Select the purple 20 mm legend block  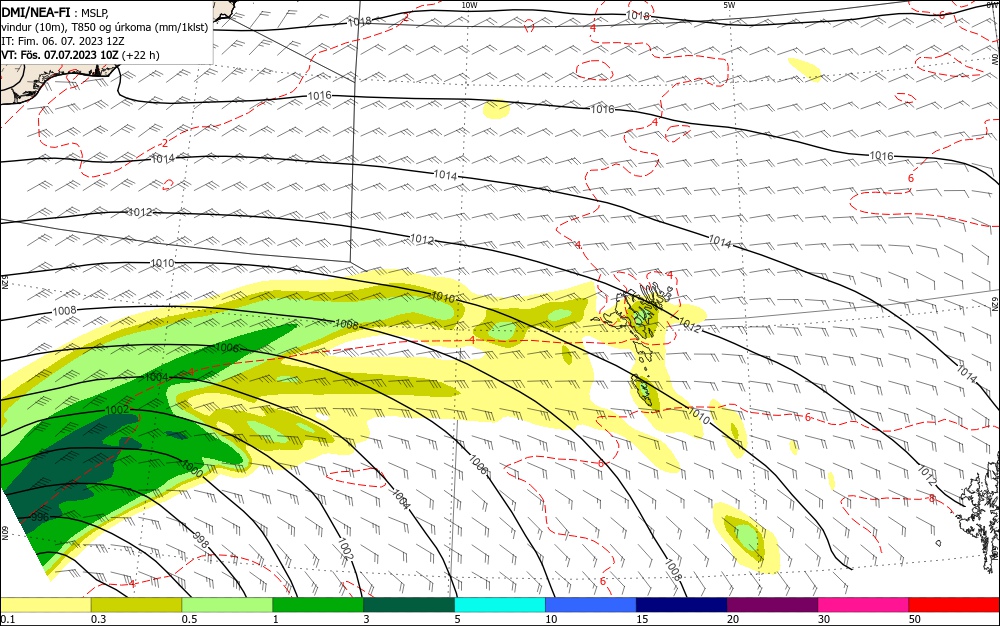pyautogui.click(x=772, y=605)
